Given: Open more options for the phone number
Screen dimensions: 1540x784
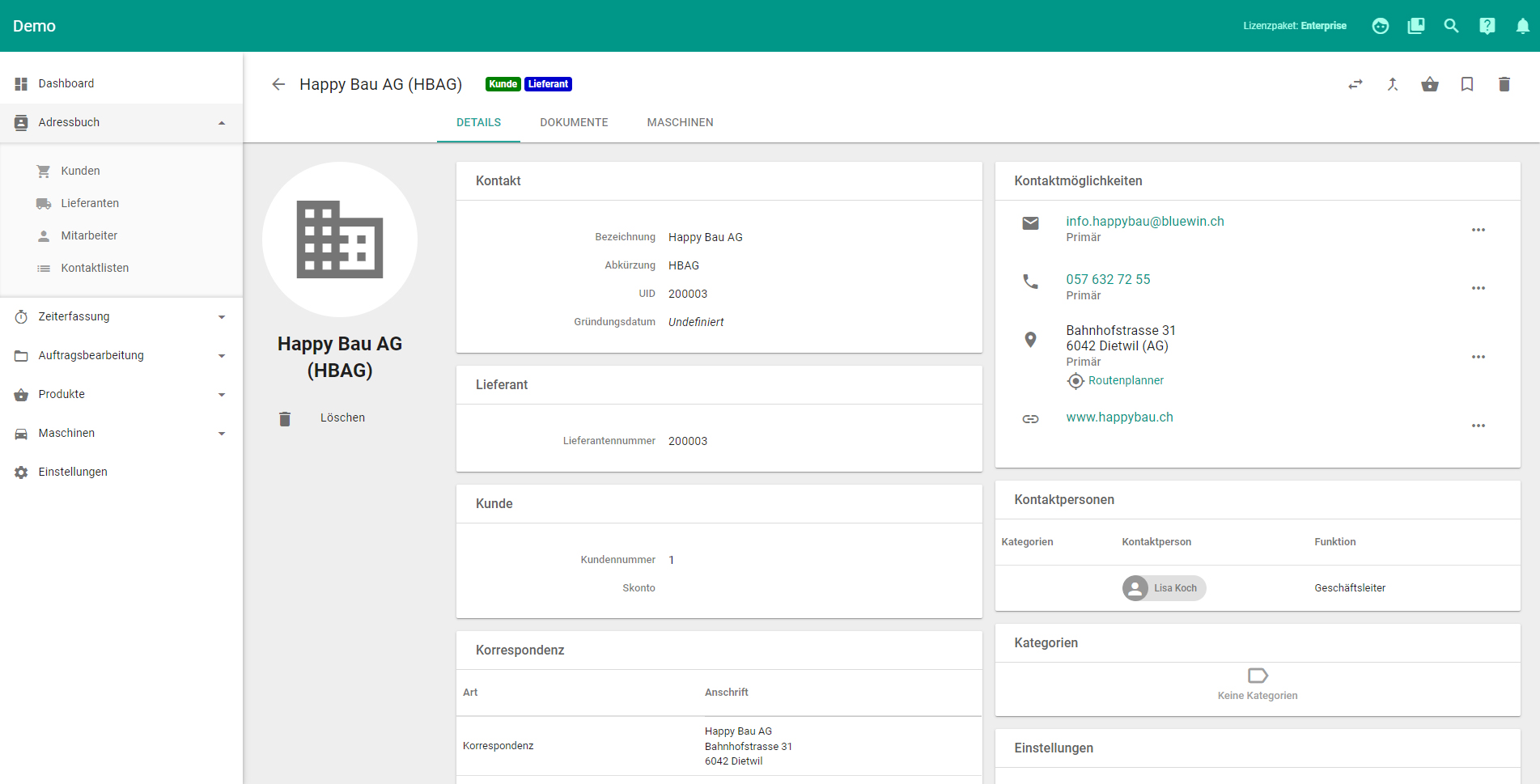Looking at the screenshot, I should (1478, 288).
